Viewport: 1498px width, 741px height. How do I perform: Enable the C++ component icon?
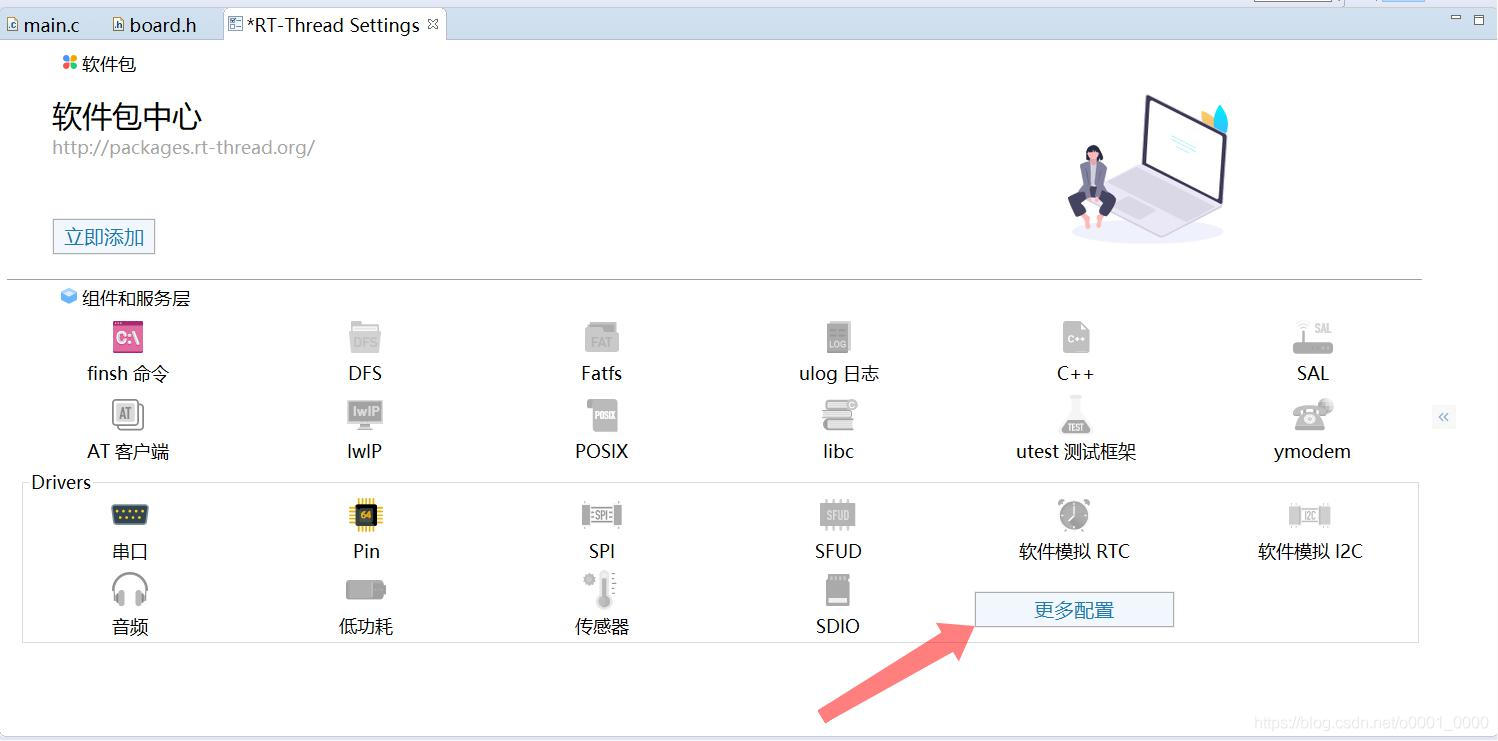[1075, 337]
